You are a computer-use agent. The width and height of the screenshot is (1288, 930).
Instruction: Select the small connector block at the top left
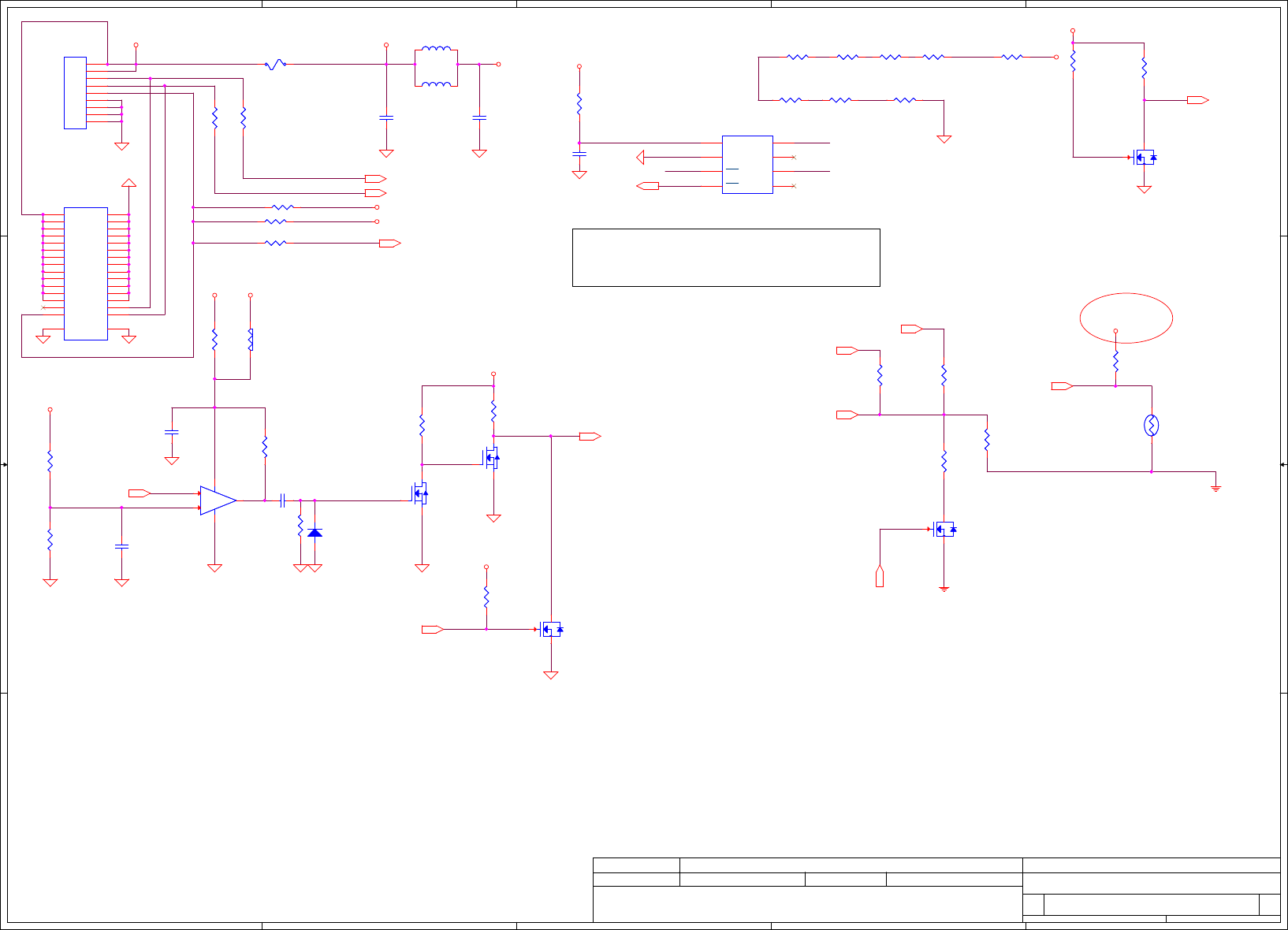pos(75,93)
